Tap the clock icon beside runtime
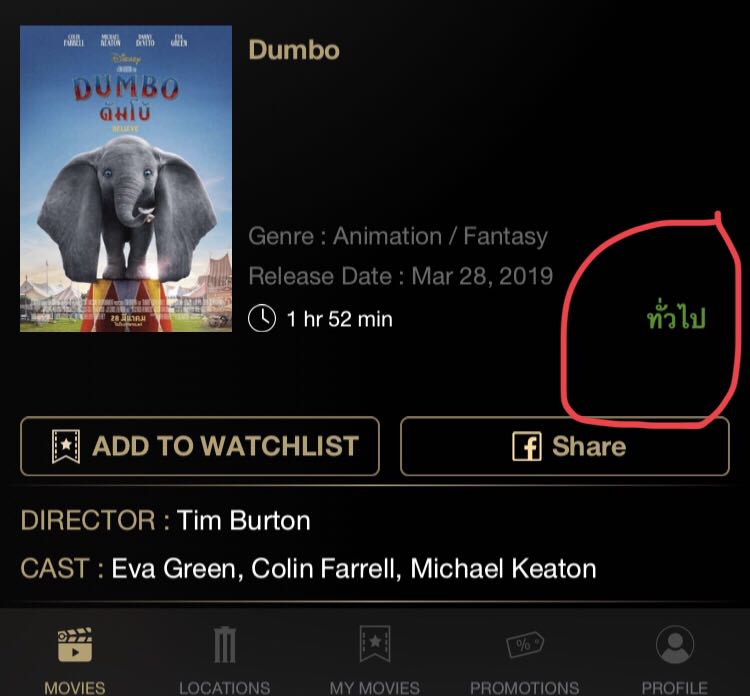This screenshot has height=696, width=750. pos(262,319)
